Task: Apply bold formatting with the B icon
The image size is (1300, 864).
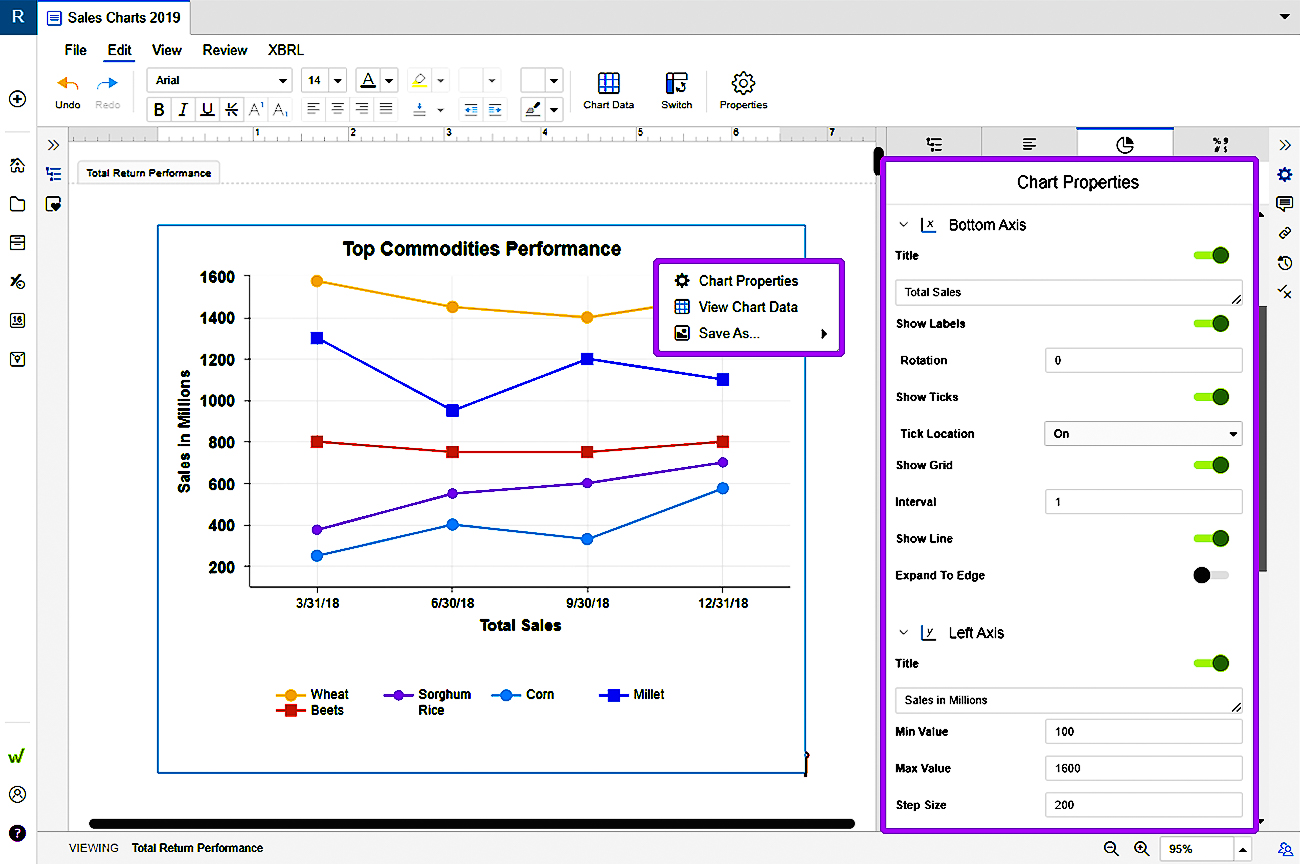Action: [159, 110]
